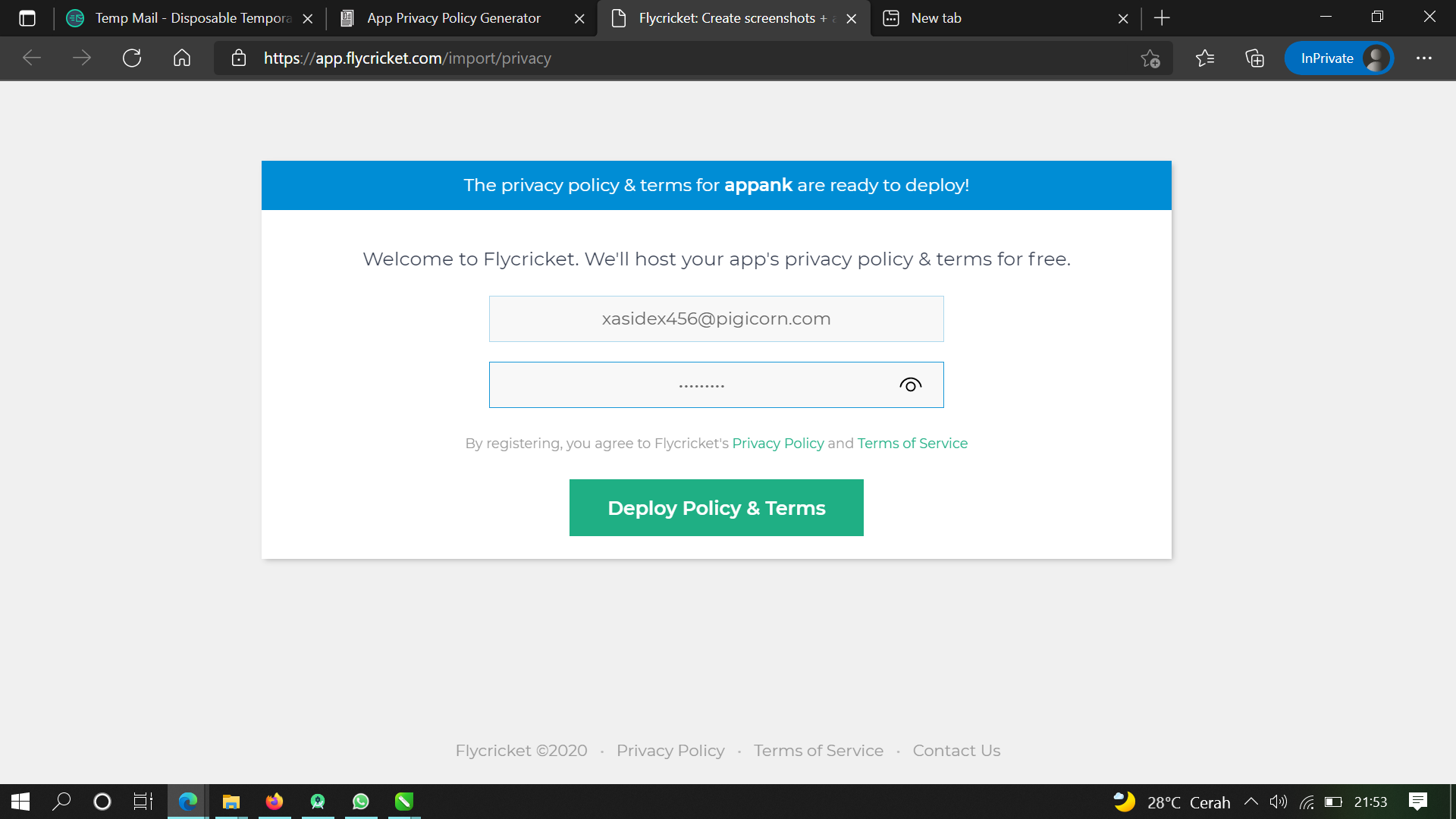
Task: Open the Windows Start menu
Action: (x=20, y=802)
